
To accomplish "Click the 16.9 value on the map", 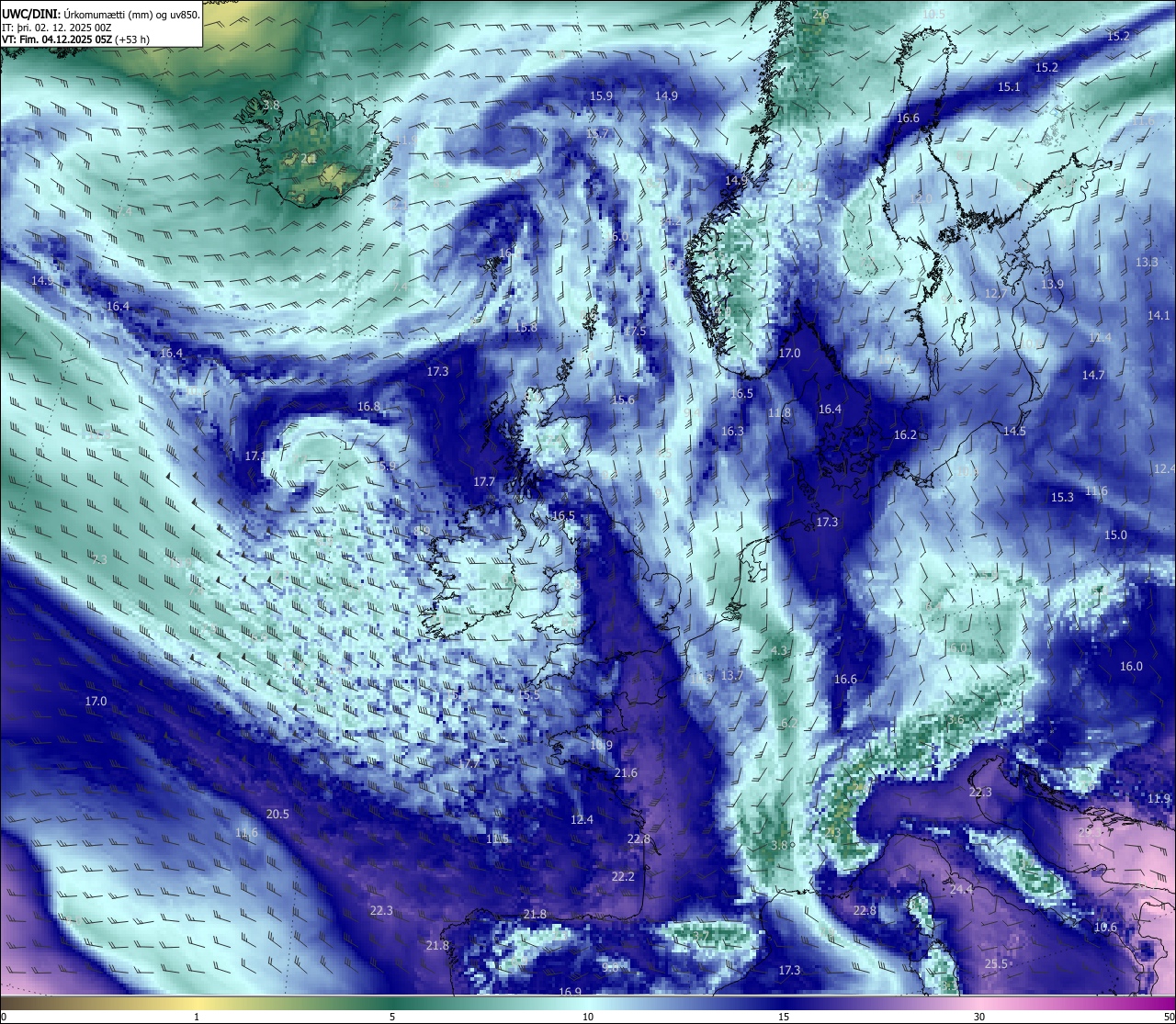I will coord(570,992).
